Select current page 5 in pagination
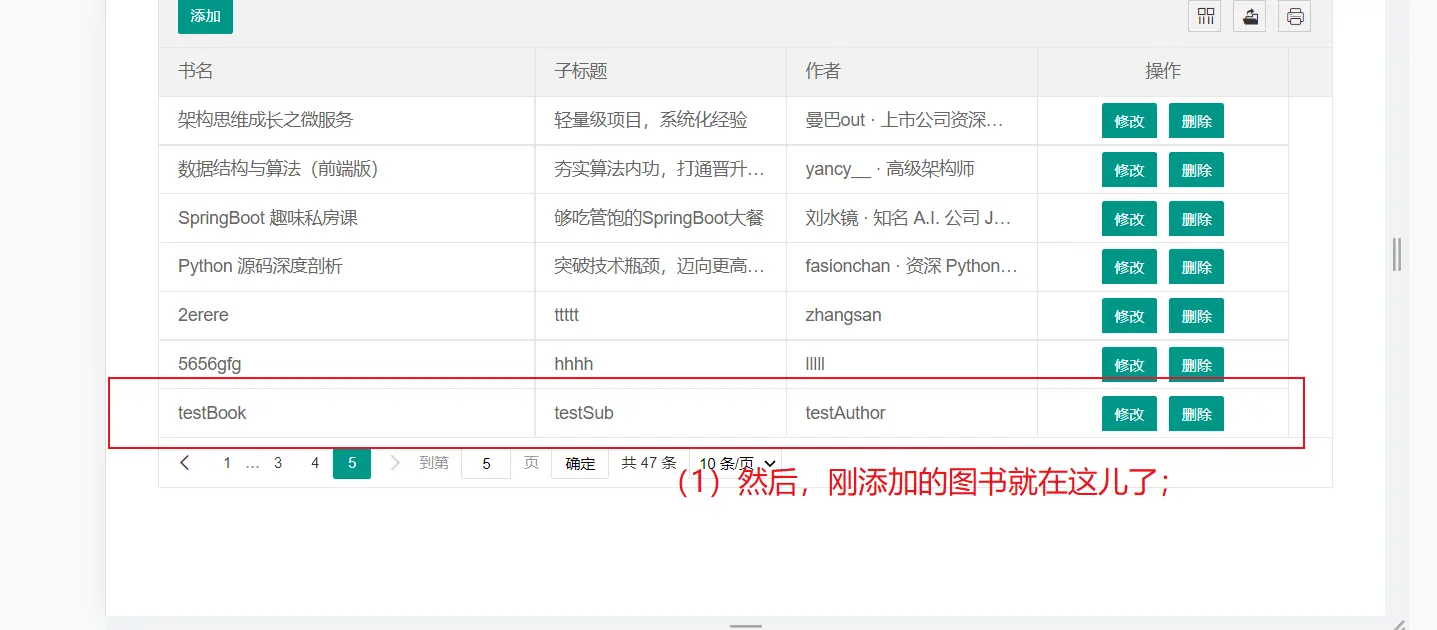The image size is (1437, 630). click(352, 463)
